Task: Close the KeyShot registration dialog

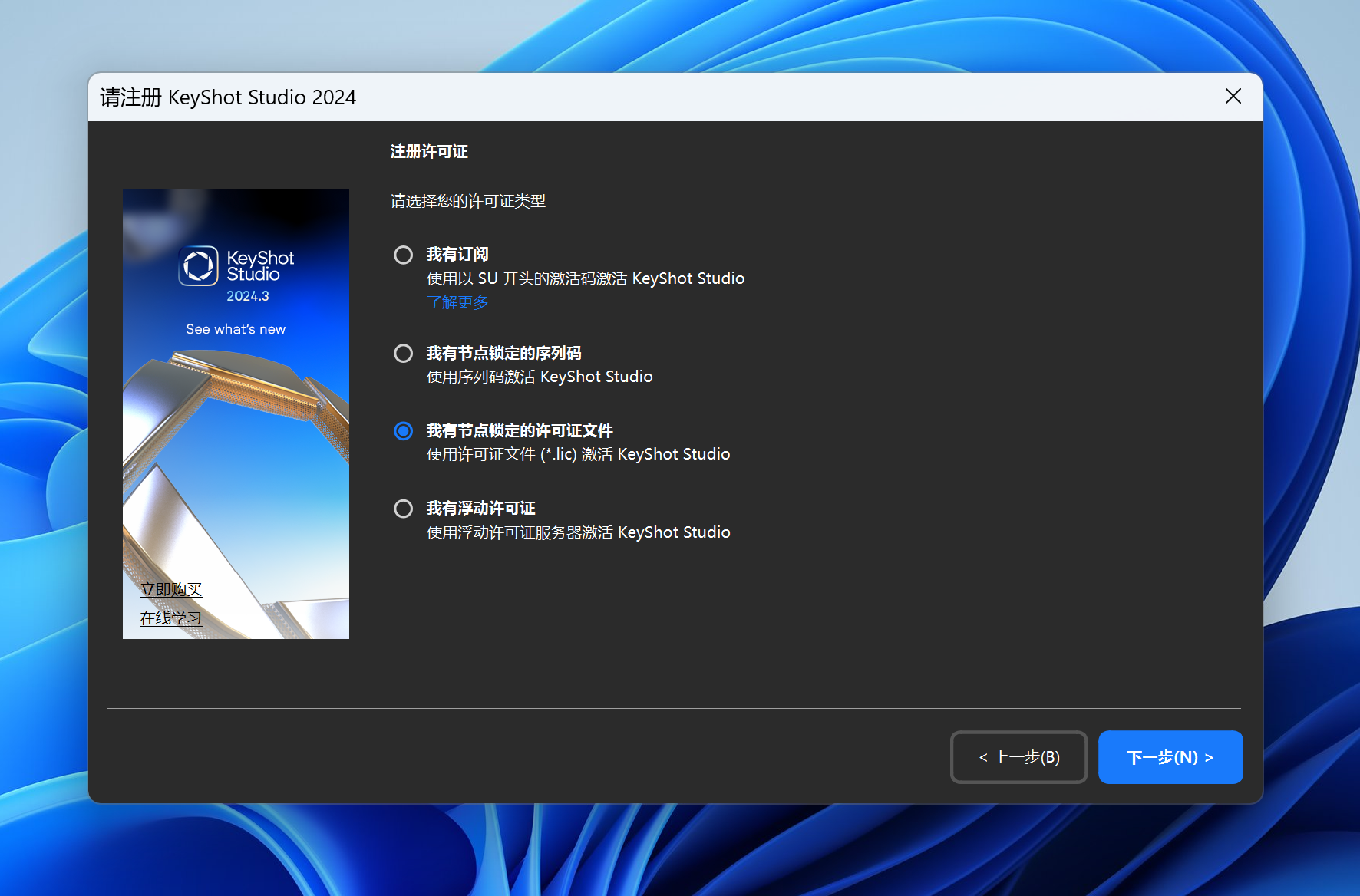Action: 1233,96
